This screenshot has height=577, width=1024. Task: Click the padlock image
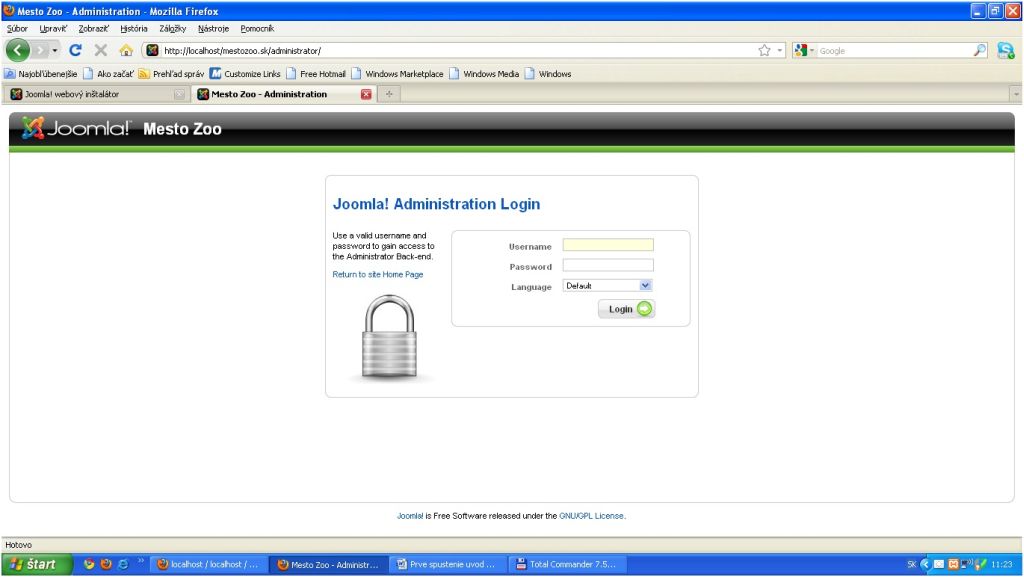click(389, 337)
